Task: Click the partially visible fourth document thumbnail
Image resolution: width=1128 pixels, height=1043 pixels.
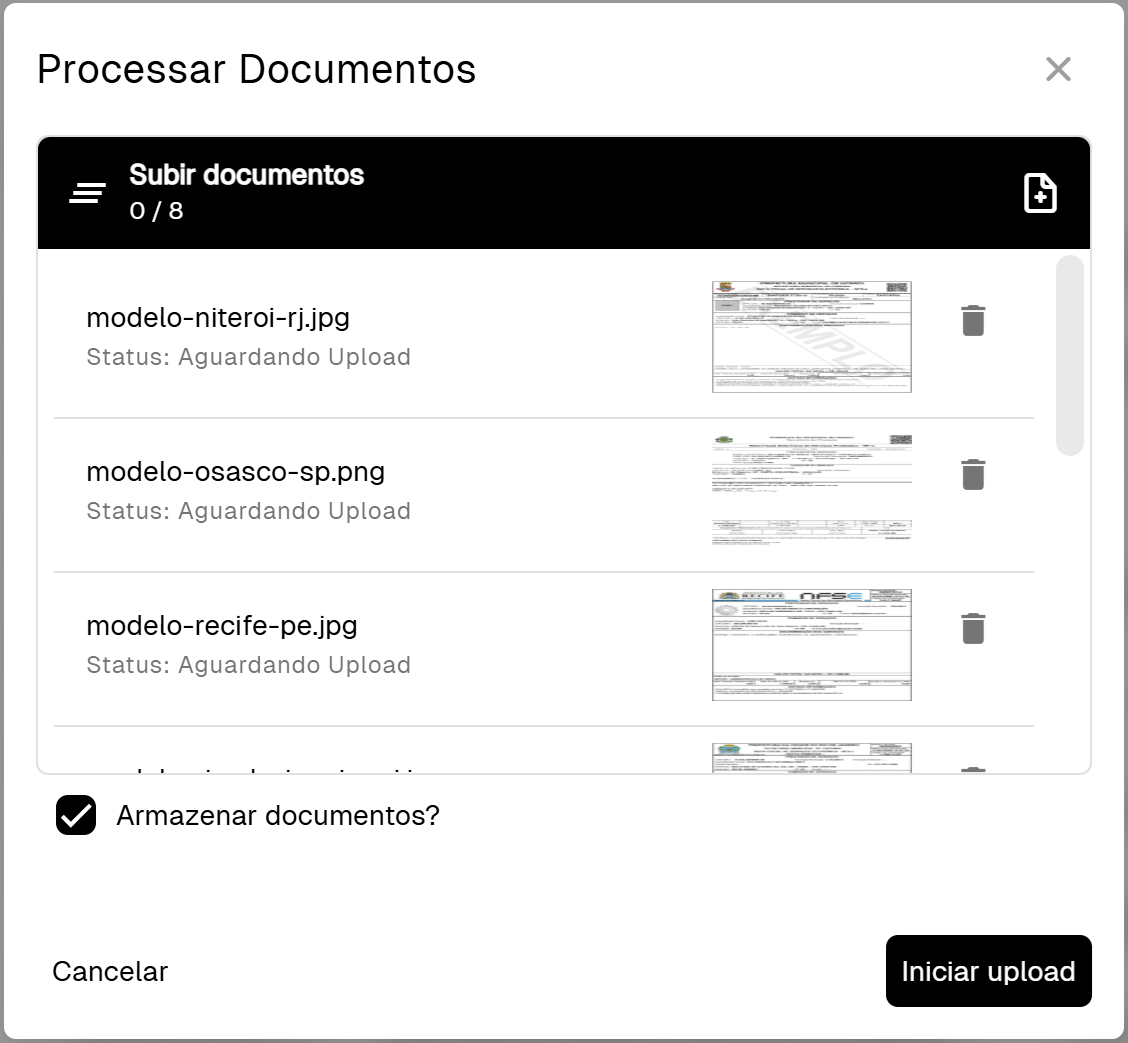Action: click(811, 757)
